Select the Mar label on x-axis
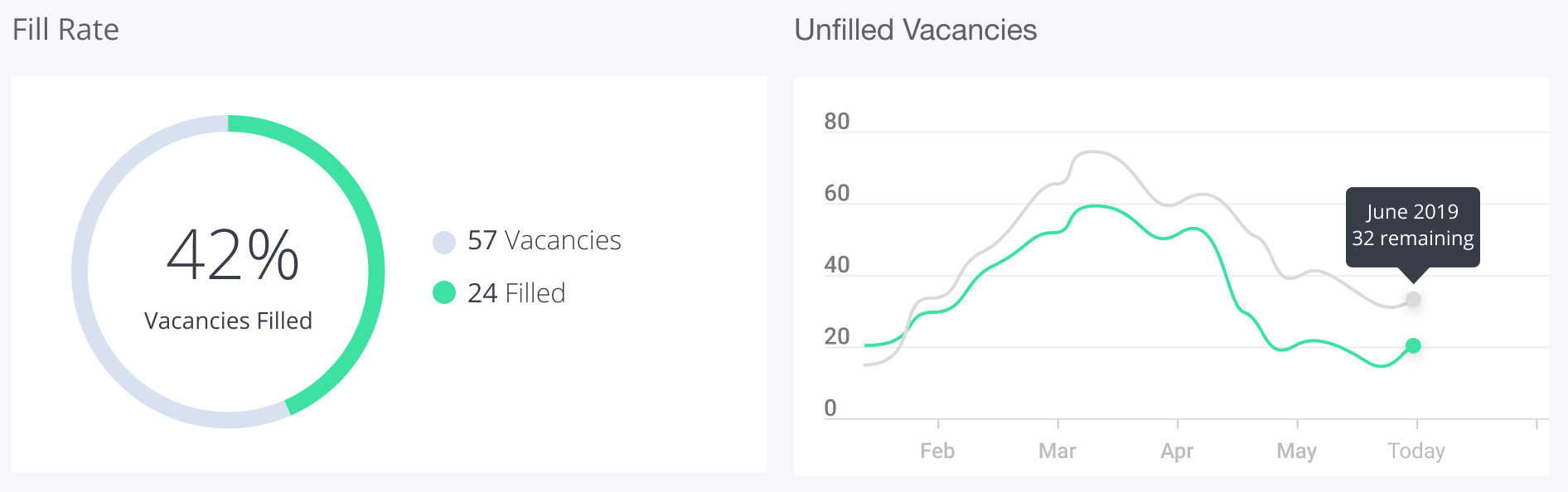The width and height of the screenshot is (1568, 492). (x=1057, y=451)
